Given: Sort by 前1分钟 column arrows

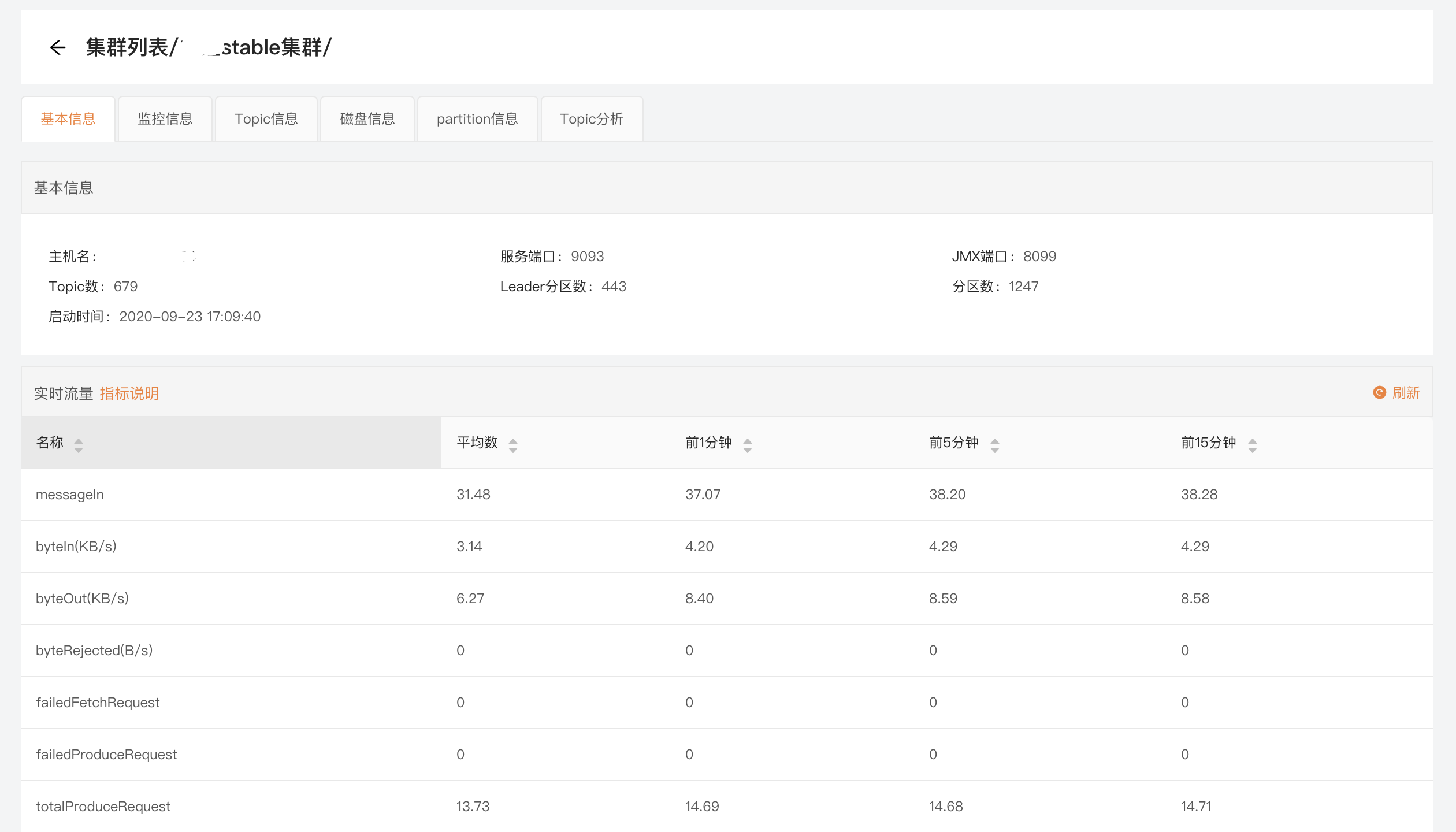Looking at the screenshot, I should (747, 444).
